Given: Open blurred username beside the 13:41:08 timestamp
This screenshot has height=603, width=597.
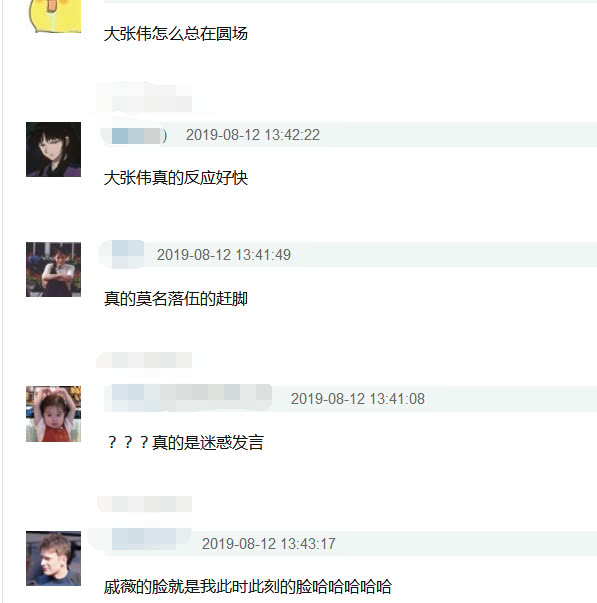Looking at the screenshot, I should click(x=188, y=398).
